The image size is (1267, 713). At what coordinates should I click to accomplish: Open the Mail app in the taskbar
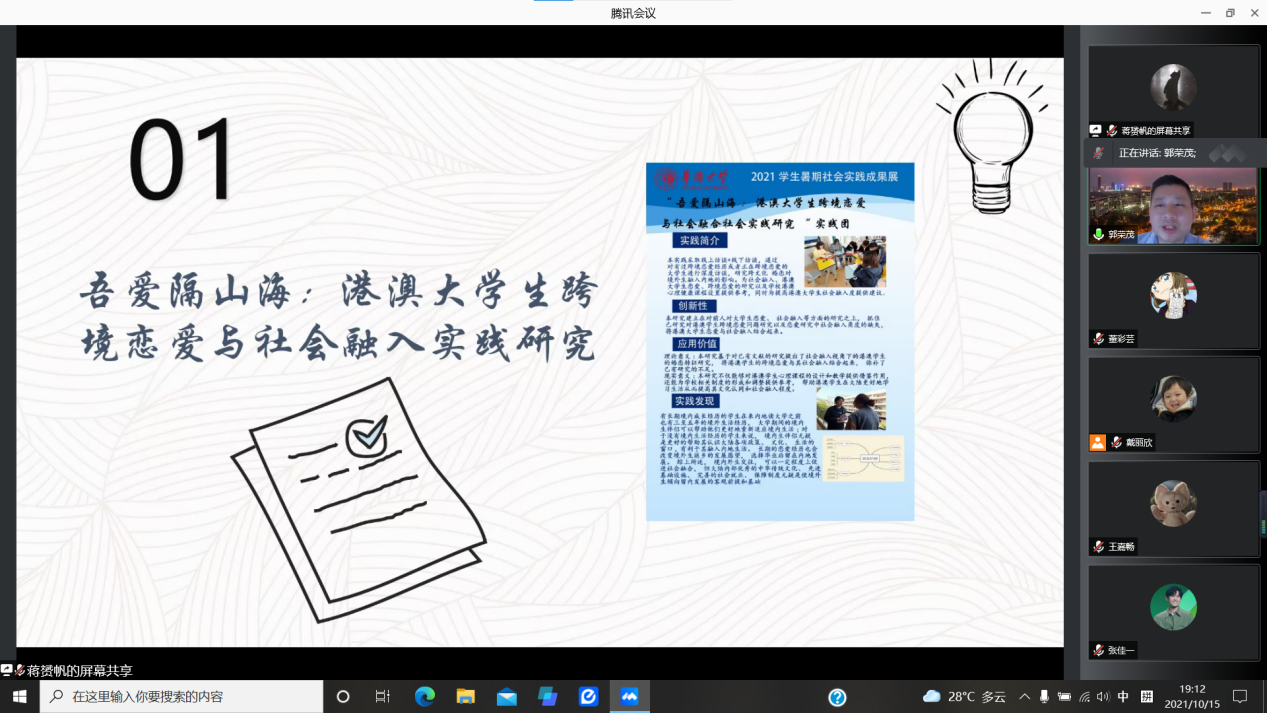pyautogui.click(x=507, y=696)
